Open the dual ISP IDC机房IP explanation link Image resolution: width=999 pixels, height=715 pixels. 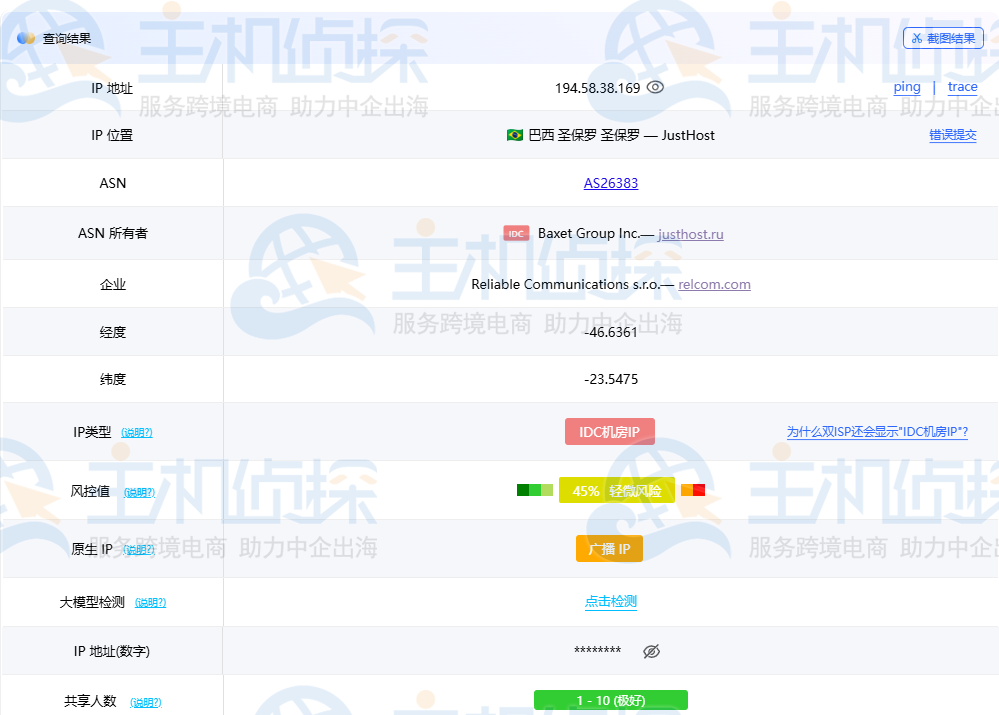click(875, 431)
